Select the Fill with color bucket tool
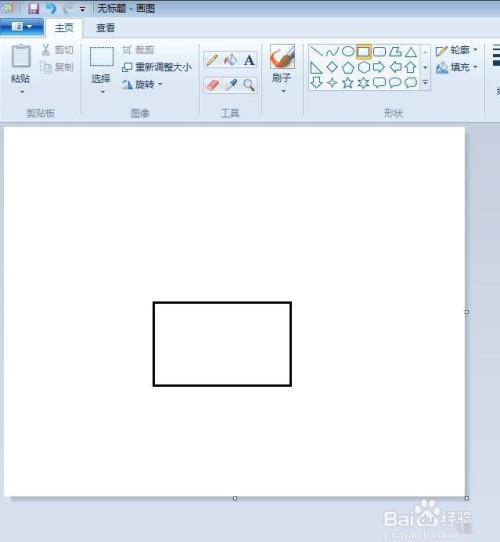This screenshot has width=500, height=542. pyautogui.click(x=231, y=60)
